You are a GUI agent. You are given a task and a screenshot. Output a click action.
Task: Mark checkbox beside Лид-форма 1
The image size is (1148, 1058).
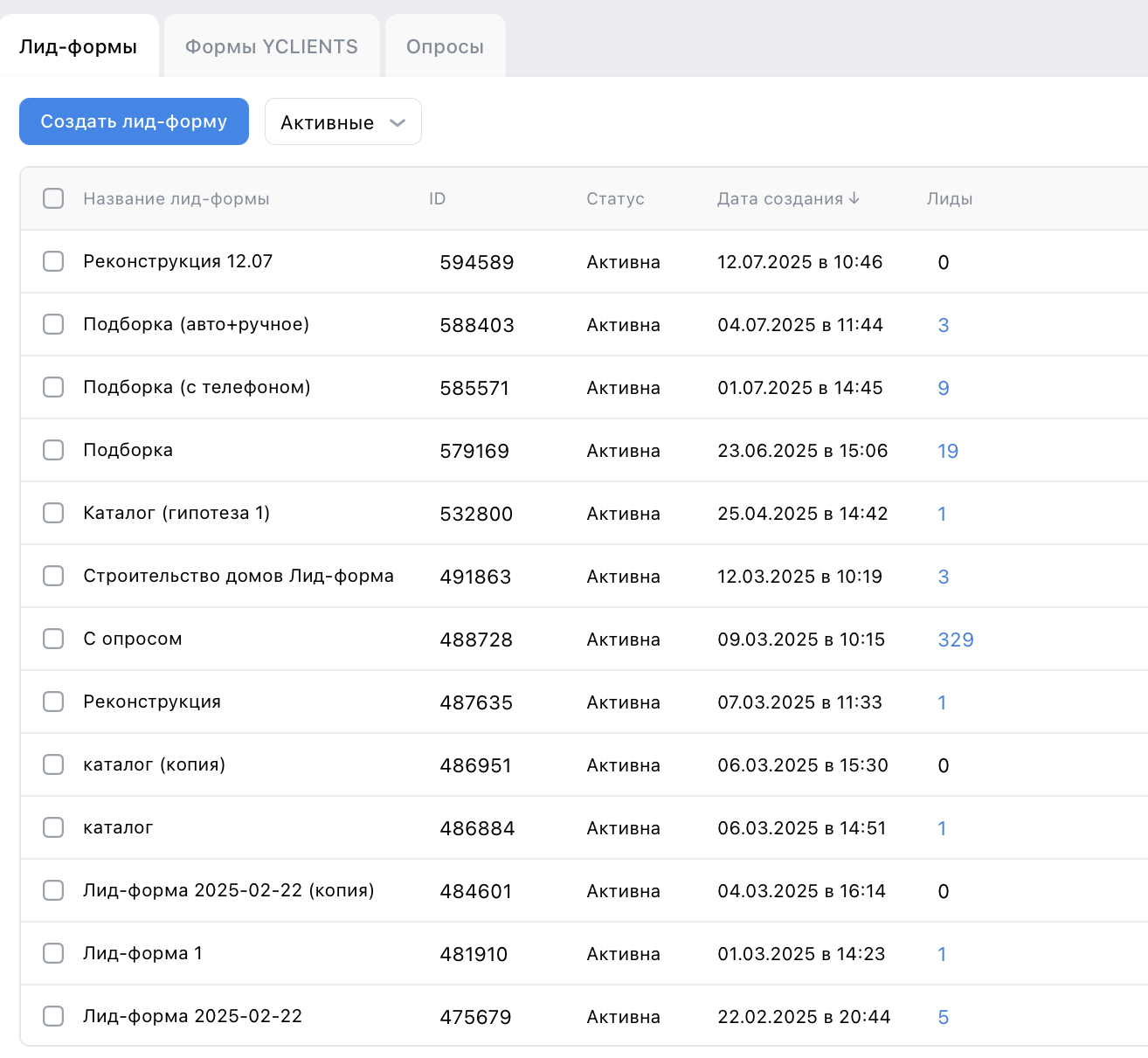click(x=53, y=953)
